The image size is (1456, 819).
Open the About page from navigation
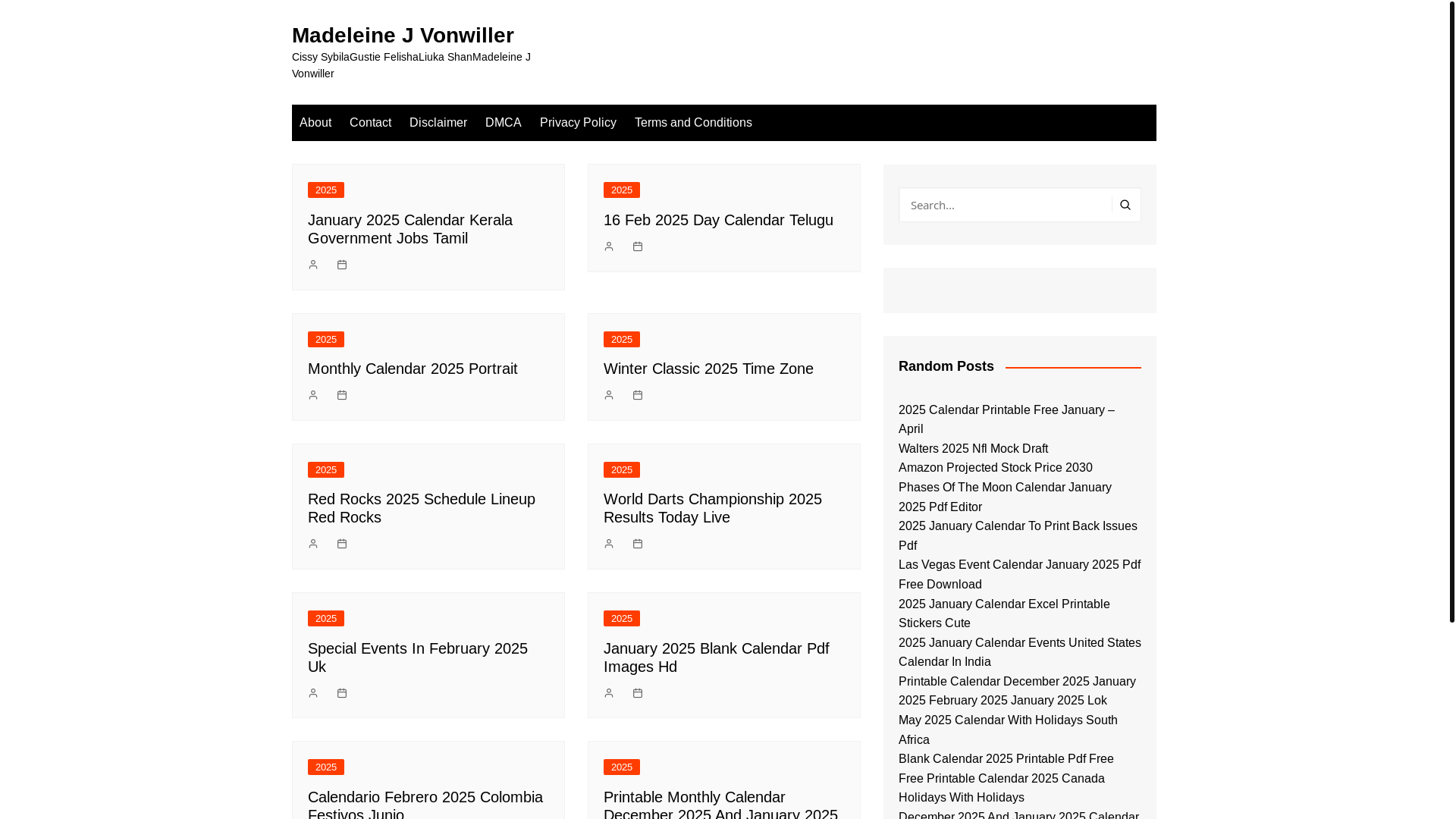coord(315,123)
